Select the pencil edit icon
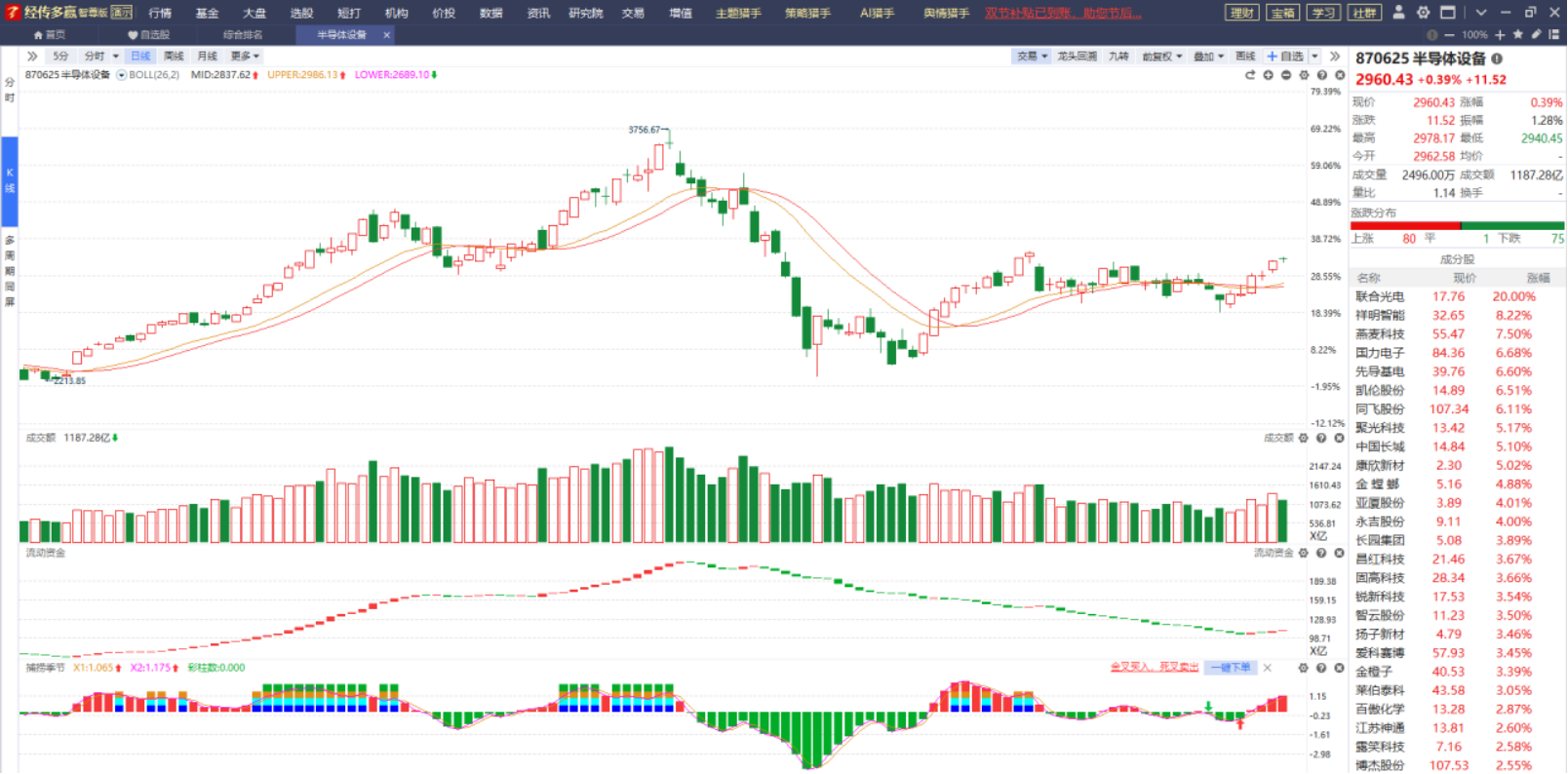Viewport: 1568px width, 774px height. click(x=1537, y=34)
